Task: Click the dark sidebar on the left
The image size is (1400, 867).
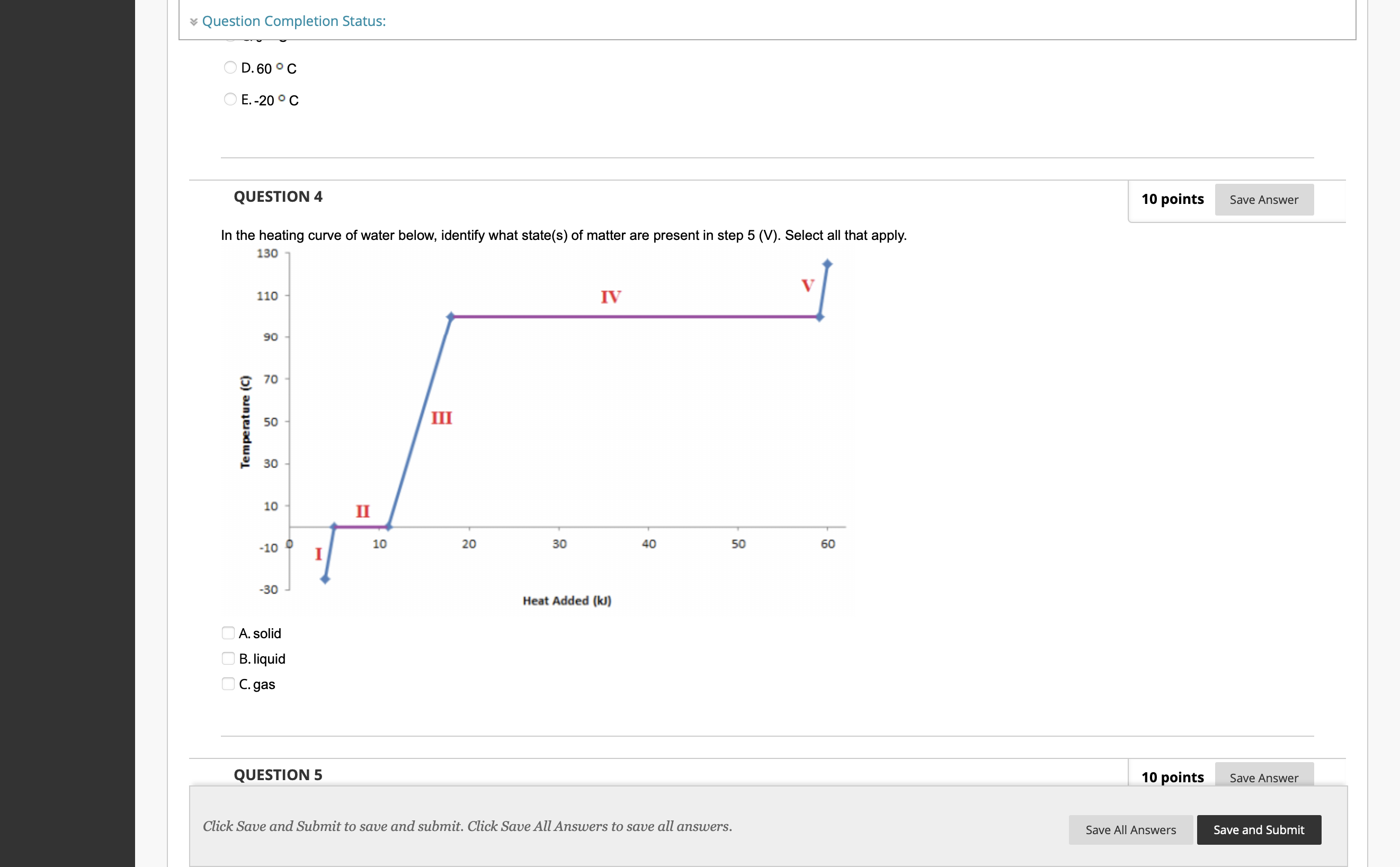Action: 66,430
